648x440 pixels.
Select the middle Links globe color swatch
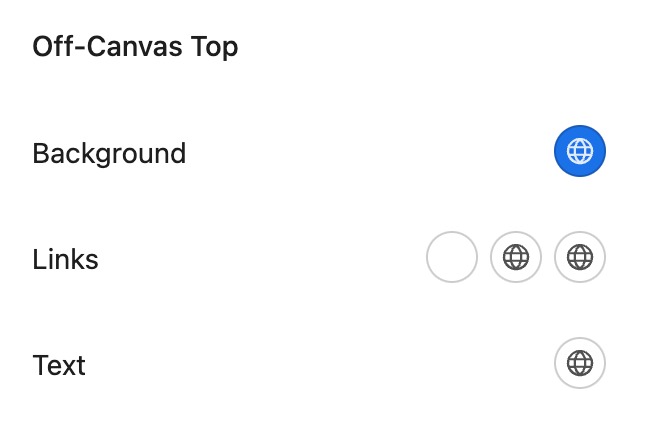pyautogui.click(x=516, y=257)
